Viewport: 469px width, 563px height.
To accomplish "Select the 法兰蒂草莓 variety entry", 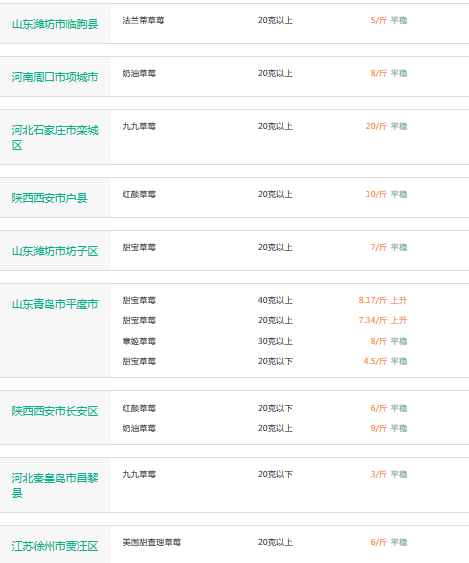I will 143,20.
